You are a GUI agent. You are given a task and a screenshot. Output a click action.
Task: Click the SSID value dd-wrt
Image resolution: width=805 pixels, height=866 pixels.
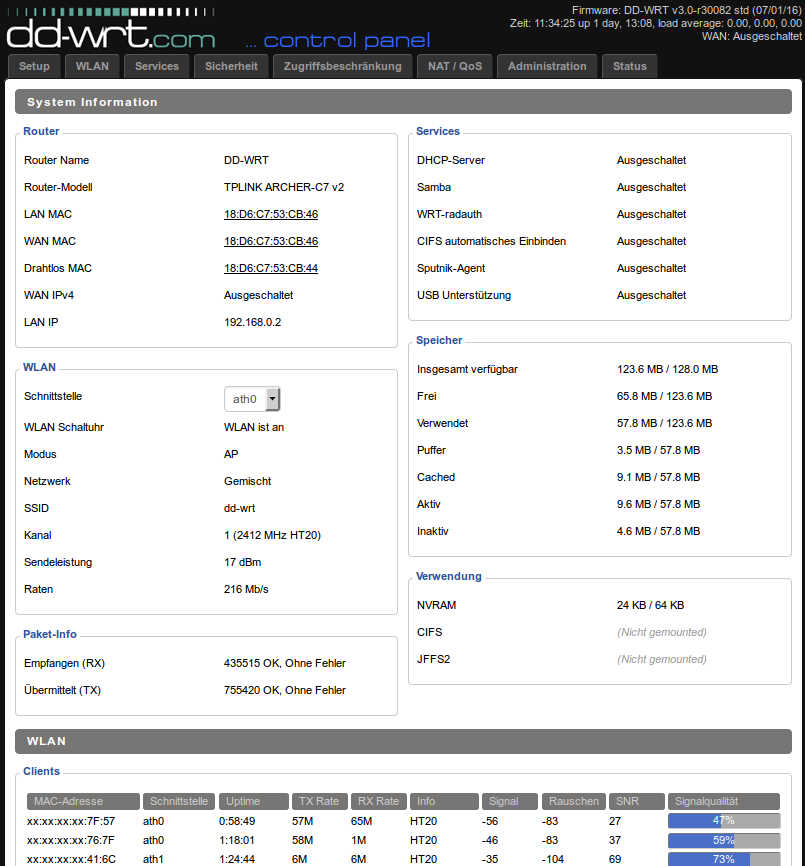240,508
